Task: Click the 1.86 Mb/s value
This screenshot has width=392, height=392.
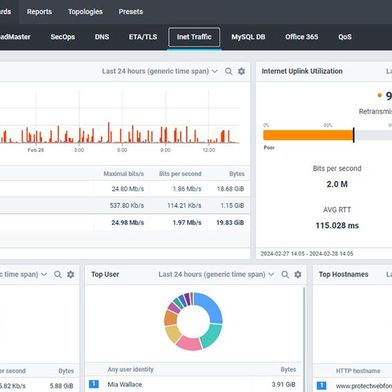Action: [187, 189]
